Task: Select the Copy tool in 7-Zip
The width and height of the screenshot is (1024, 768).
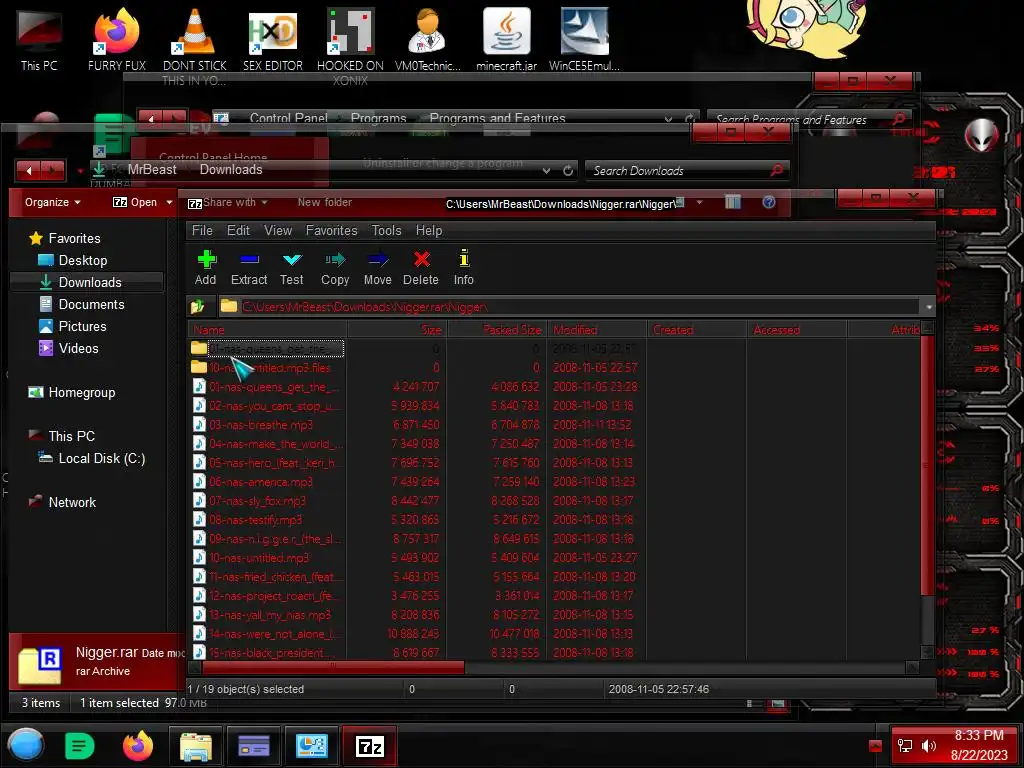Action: [335, 268]
